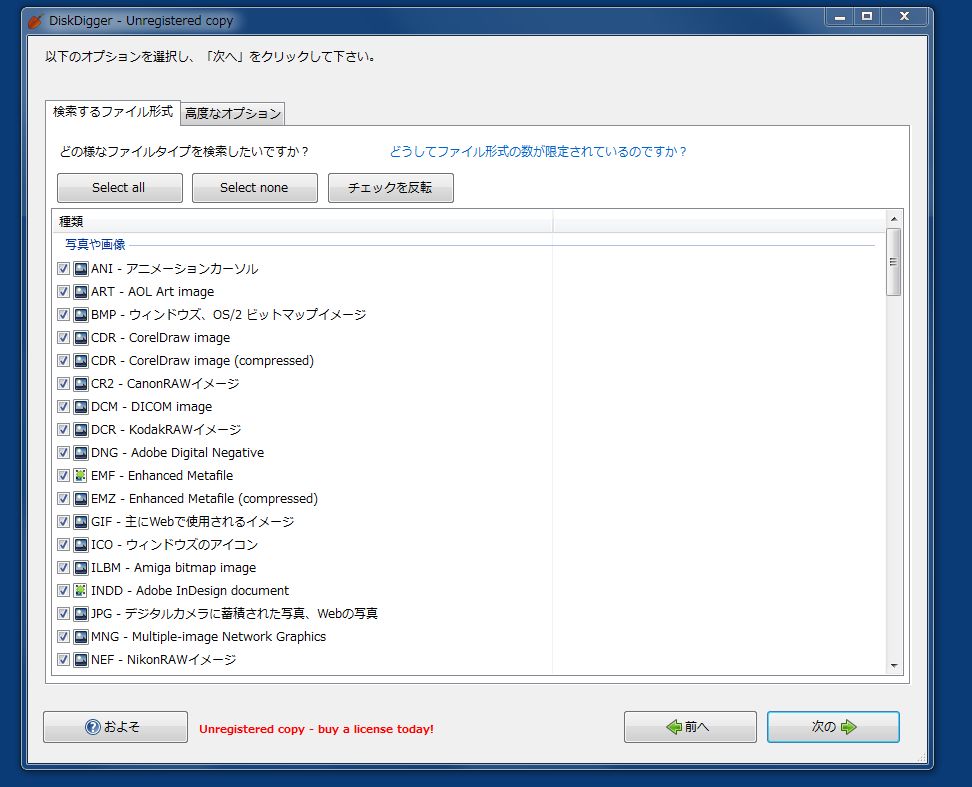972x787 pixels.
Task: Go back with the 前へ button
Action: coord(690,727)
